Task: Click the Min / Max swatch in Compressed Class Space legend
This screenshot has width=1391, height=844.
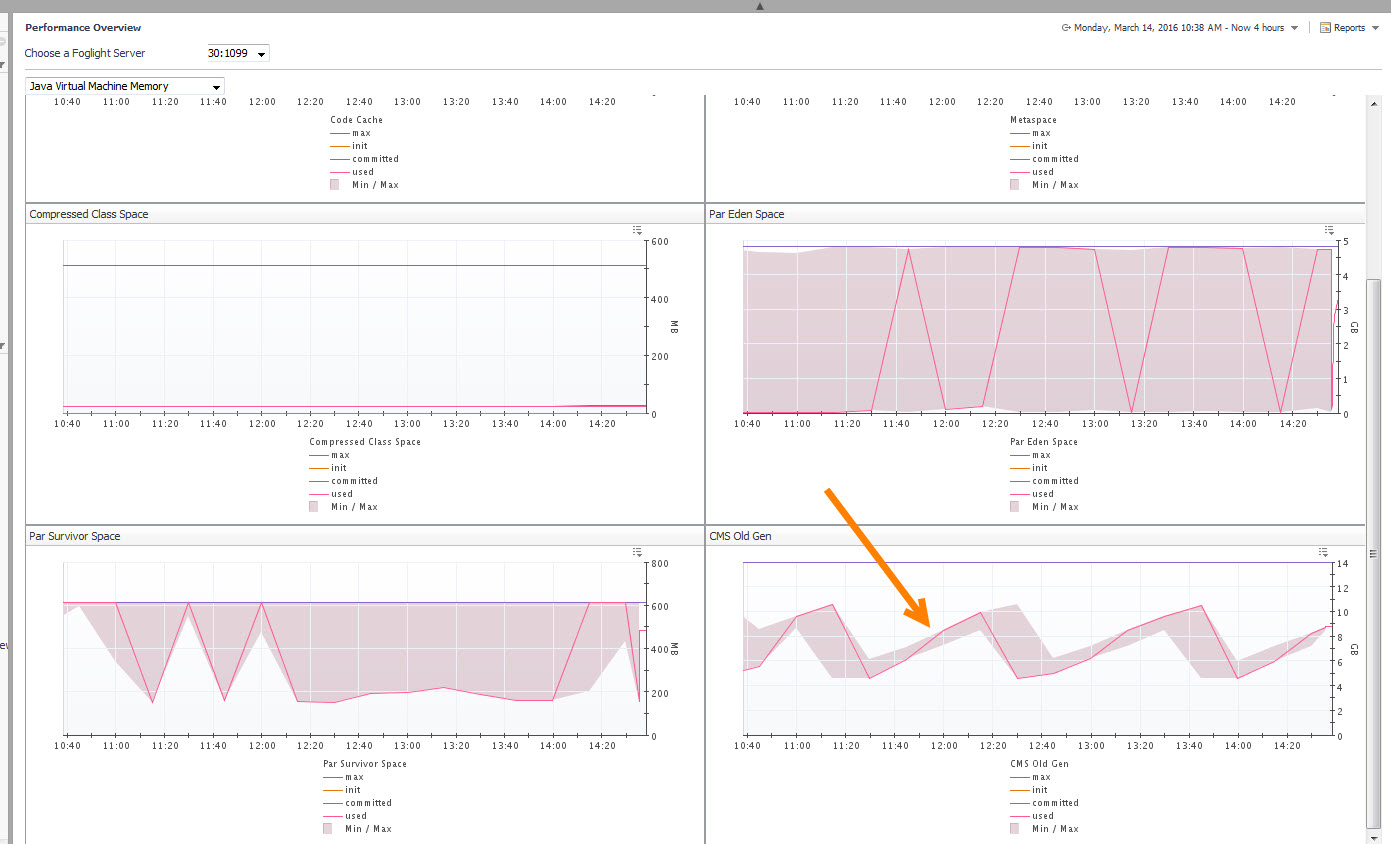Action: point(313,506)
